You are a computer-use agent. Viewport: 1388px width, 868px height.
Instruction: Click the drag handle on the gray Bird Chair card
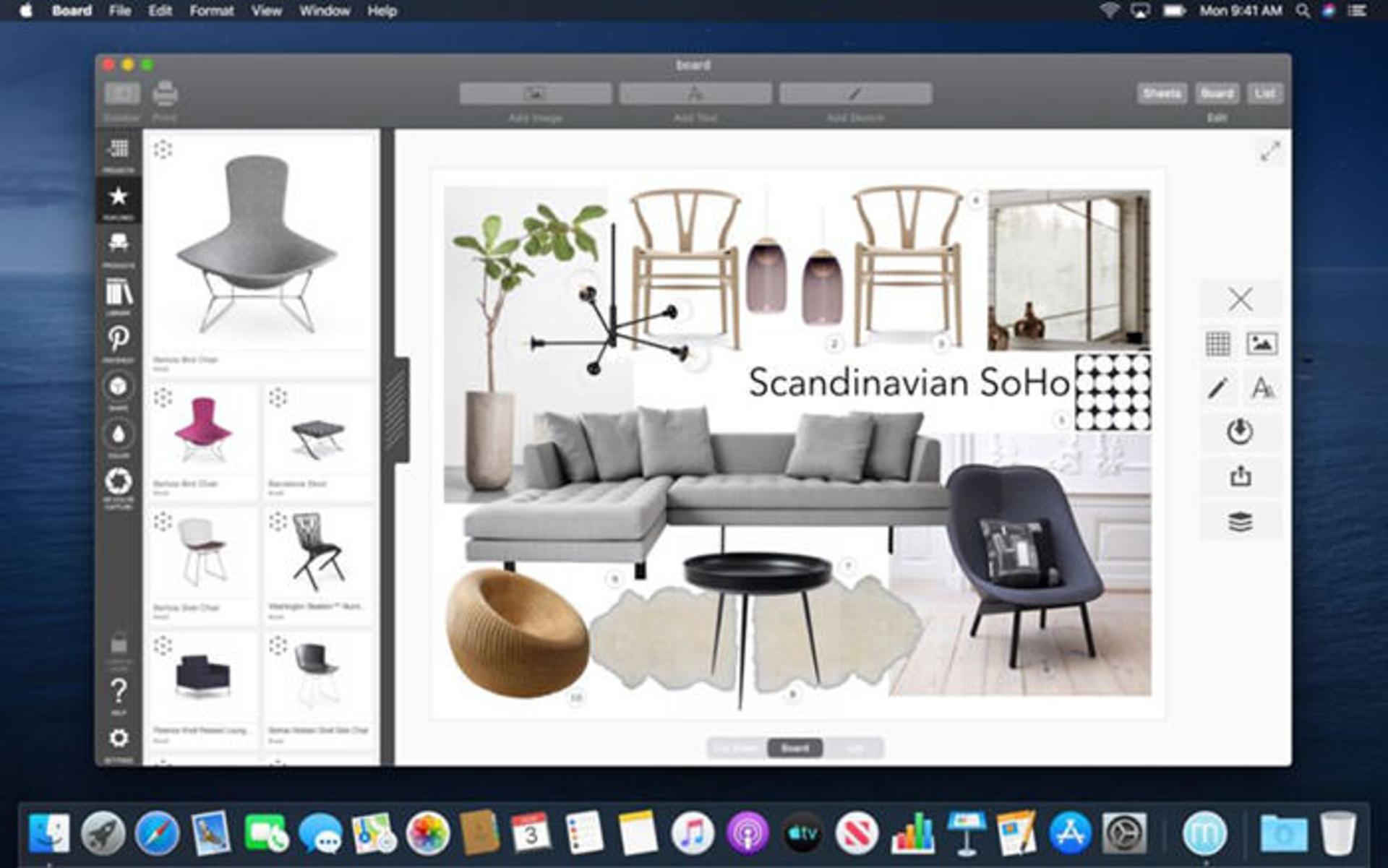click(x=163, y=149)
